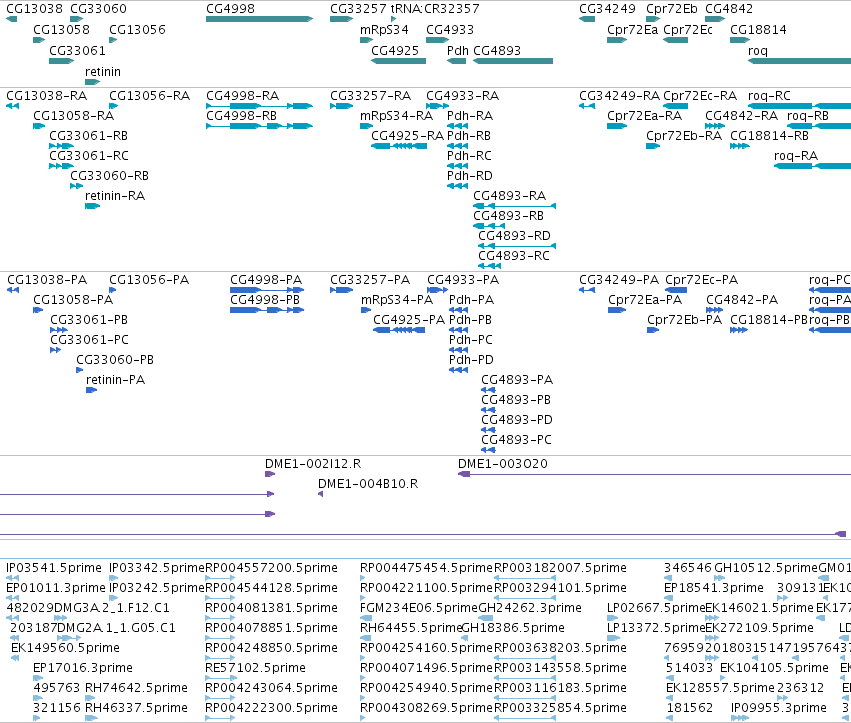Click the Pdh-PD protein label

(471, 360)
